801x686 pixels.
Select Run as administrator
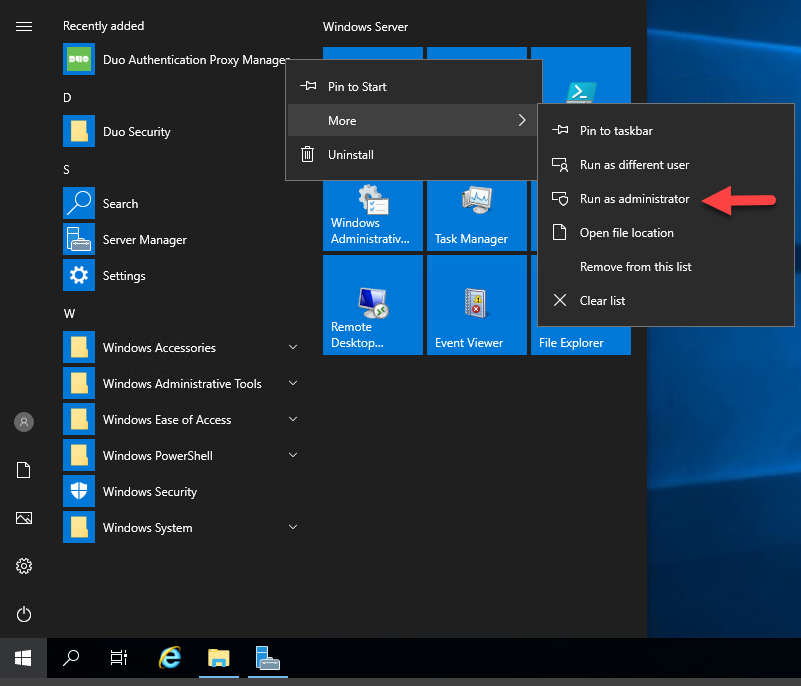(666, 199)
